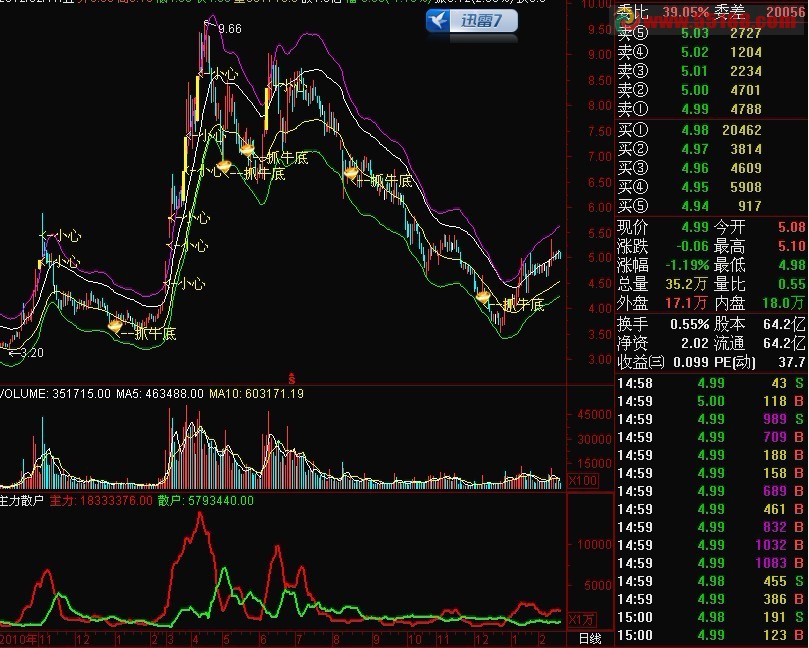Click the 主力散户 indicator title
This screenshot has height=648, width=809.
22,500
